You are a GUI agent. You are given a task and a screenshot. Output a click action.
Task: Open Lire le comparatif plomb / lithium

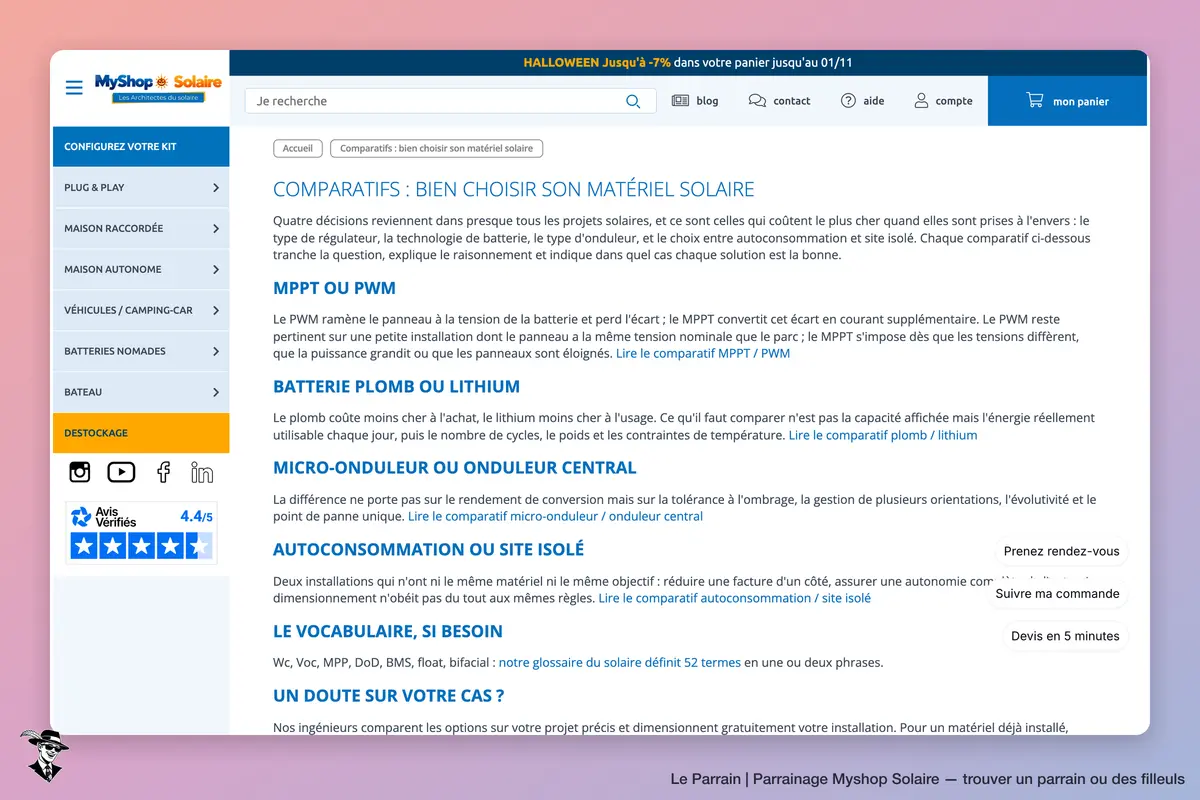(x=883, y=435)
